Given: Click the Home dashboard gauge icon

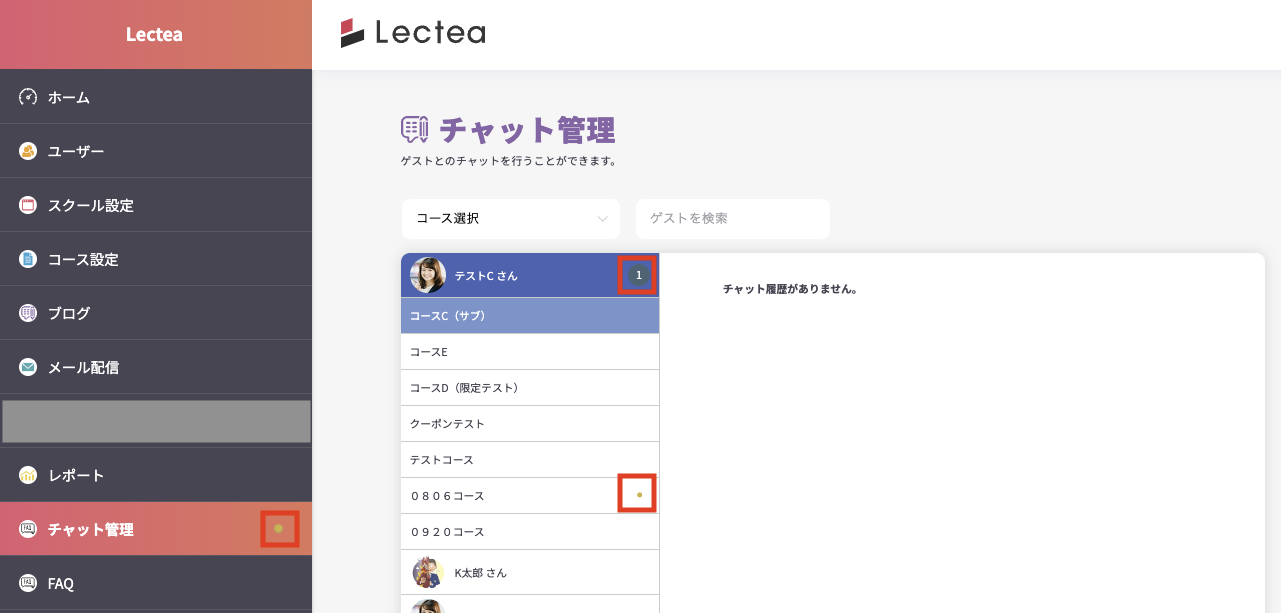Looking at the screenshot, I should coord(28,97).
